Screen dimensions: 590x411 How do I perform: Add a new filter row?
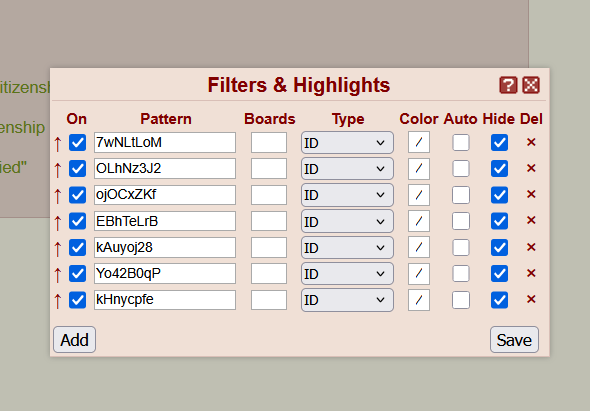75,340
